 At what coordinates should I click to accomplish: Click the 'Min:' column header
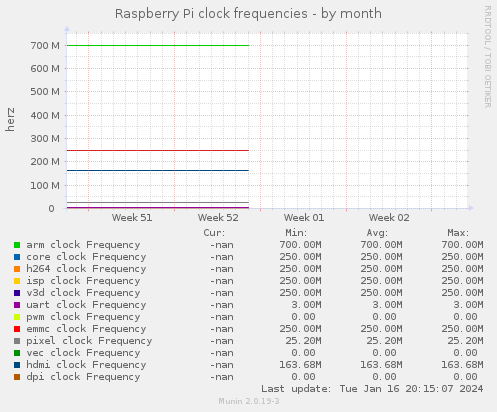[296, 233]
